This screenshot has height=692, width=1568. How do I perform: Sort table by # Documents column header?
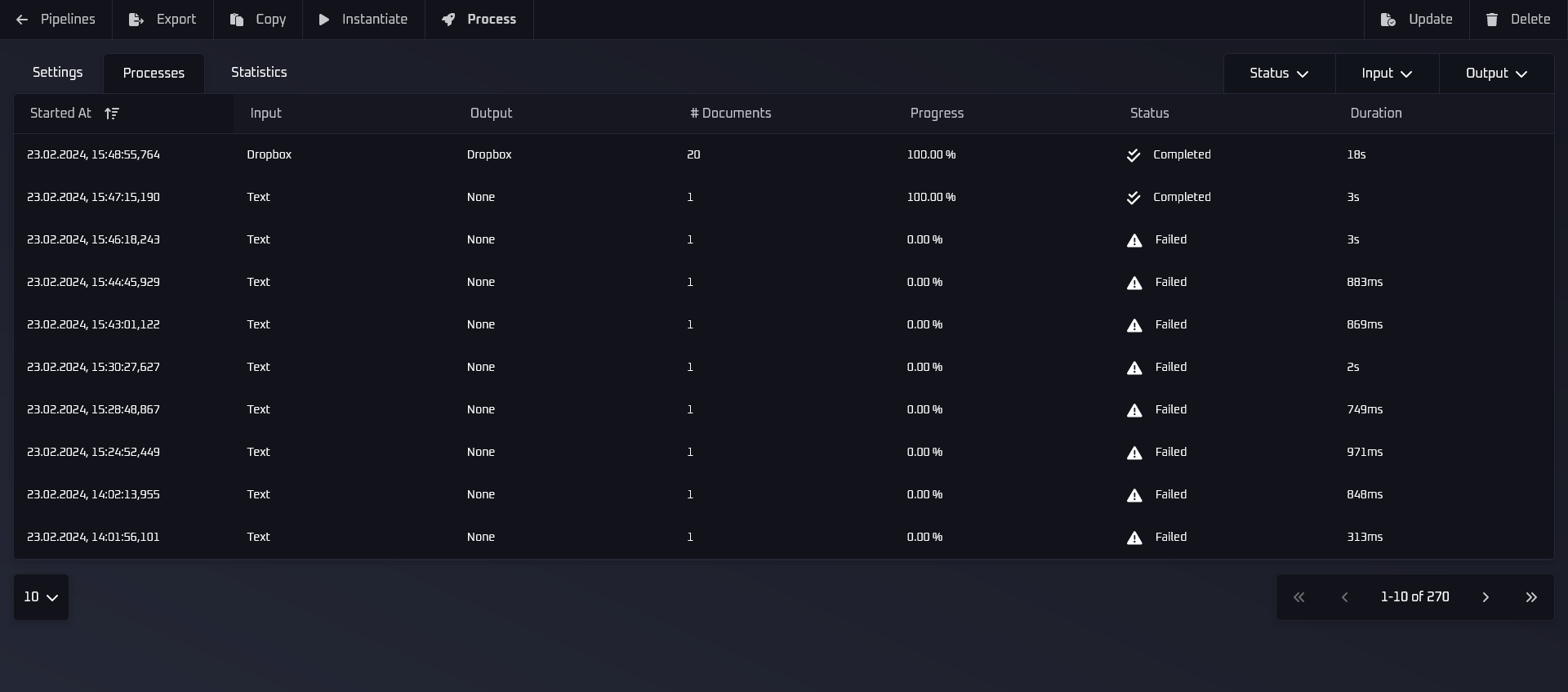[x=731, y=114]
